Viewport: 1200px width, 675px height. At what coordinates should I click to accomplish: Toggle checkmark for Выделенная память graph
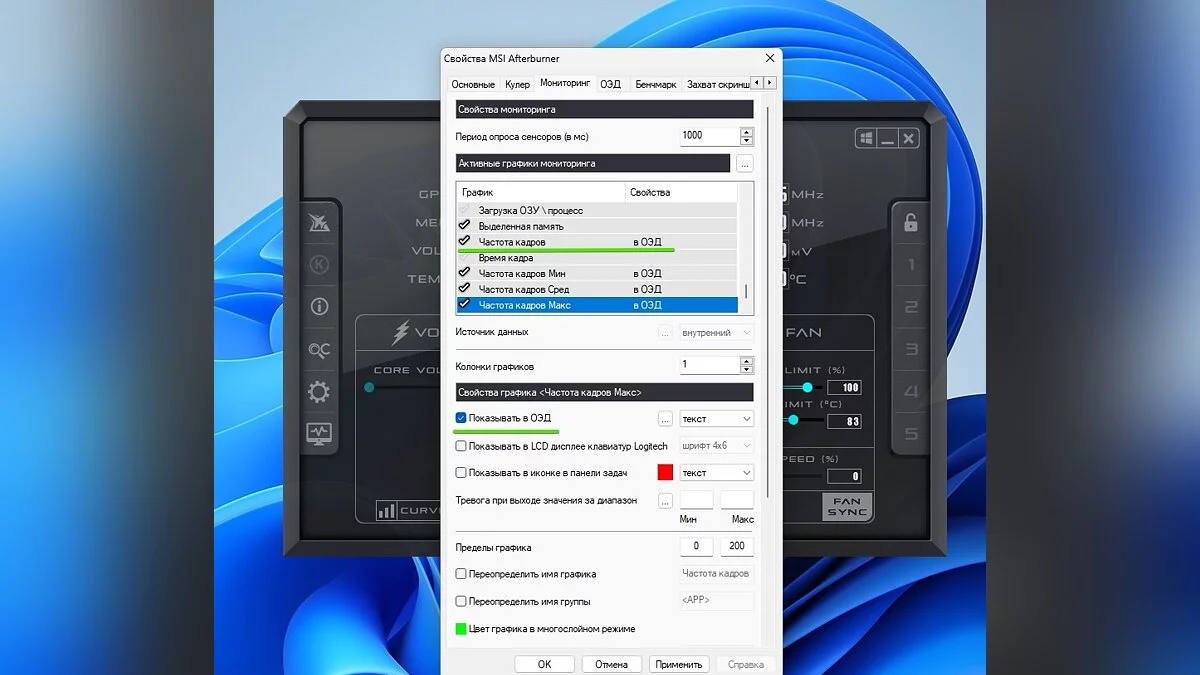pos(464,226)
